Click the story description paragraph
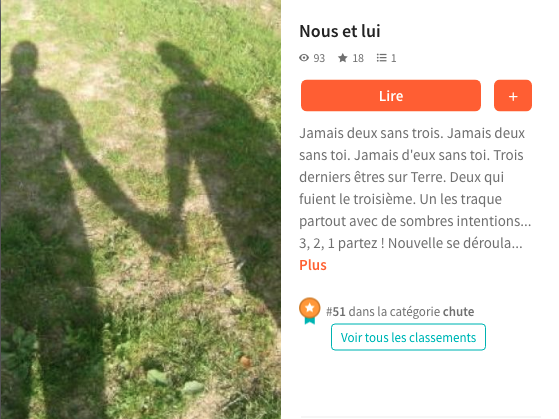Viewport: 559px width, 419px height. 415,188
